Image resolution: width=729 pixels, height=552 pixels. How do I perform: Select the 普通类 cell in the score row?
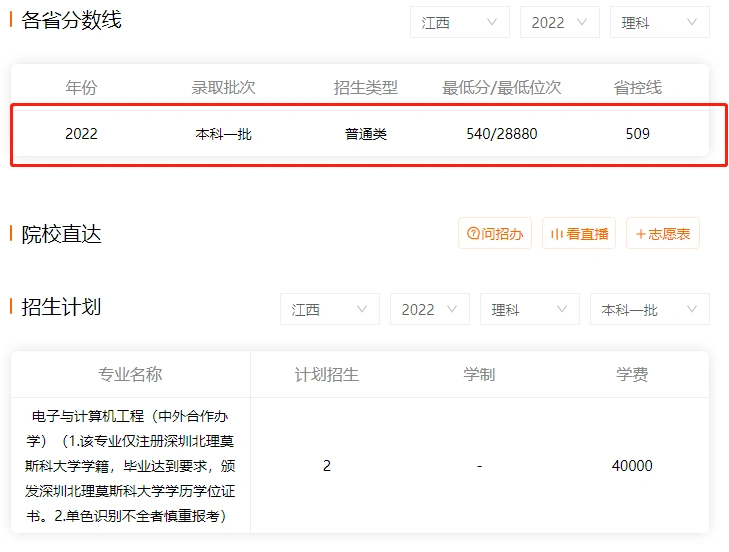[365, 134]
